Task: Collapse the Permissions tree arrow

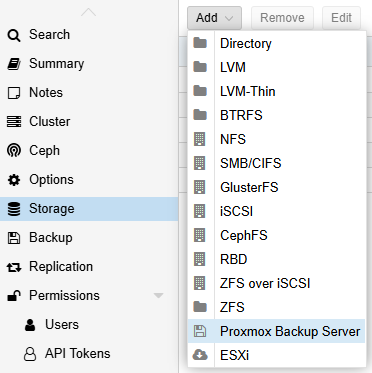Action: 159,296
